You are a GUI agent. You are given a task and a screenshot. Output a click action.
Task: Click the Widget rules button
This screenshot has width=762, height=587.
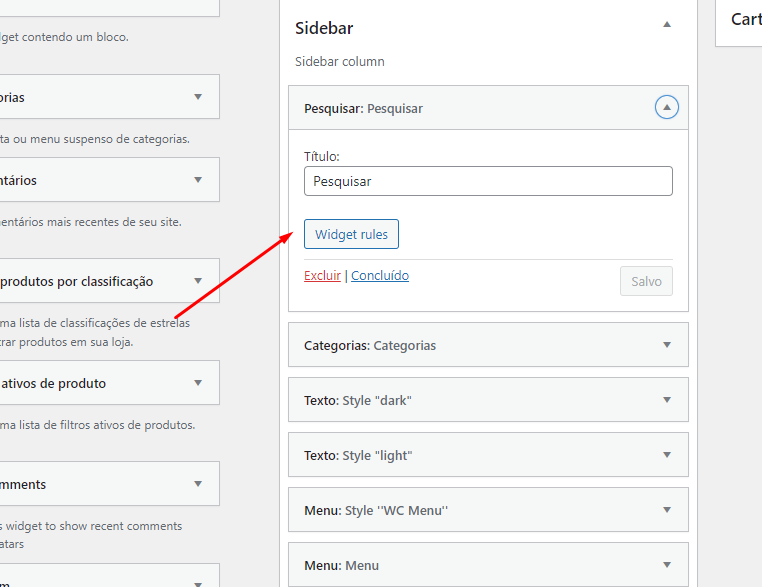point(352,235)
